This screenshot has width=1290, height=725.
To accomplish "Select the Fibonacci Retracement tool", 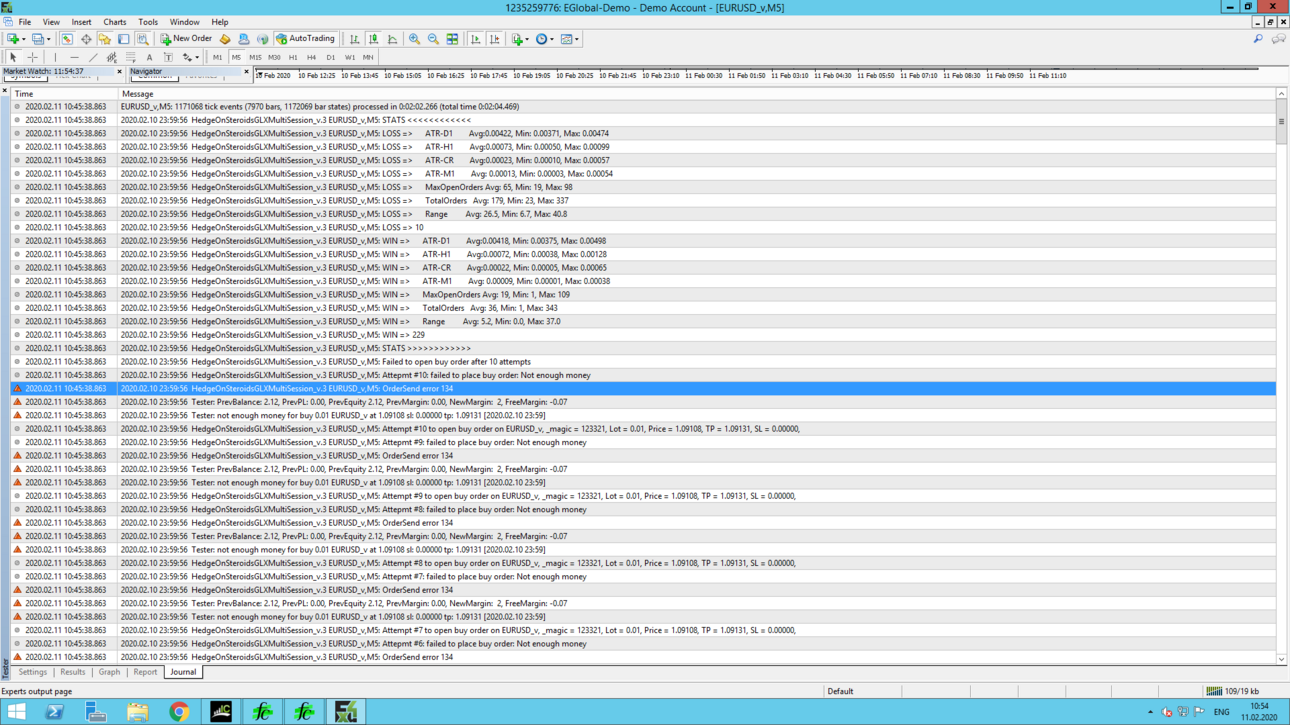I will click(x=131, y=57).
